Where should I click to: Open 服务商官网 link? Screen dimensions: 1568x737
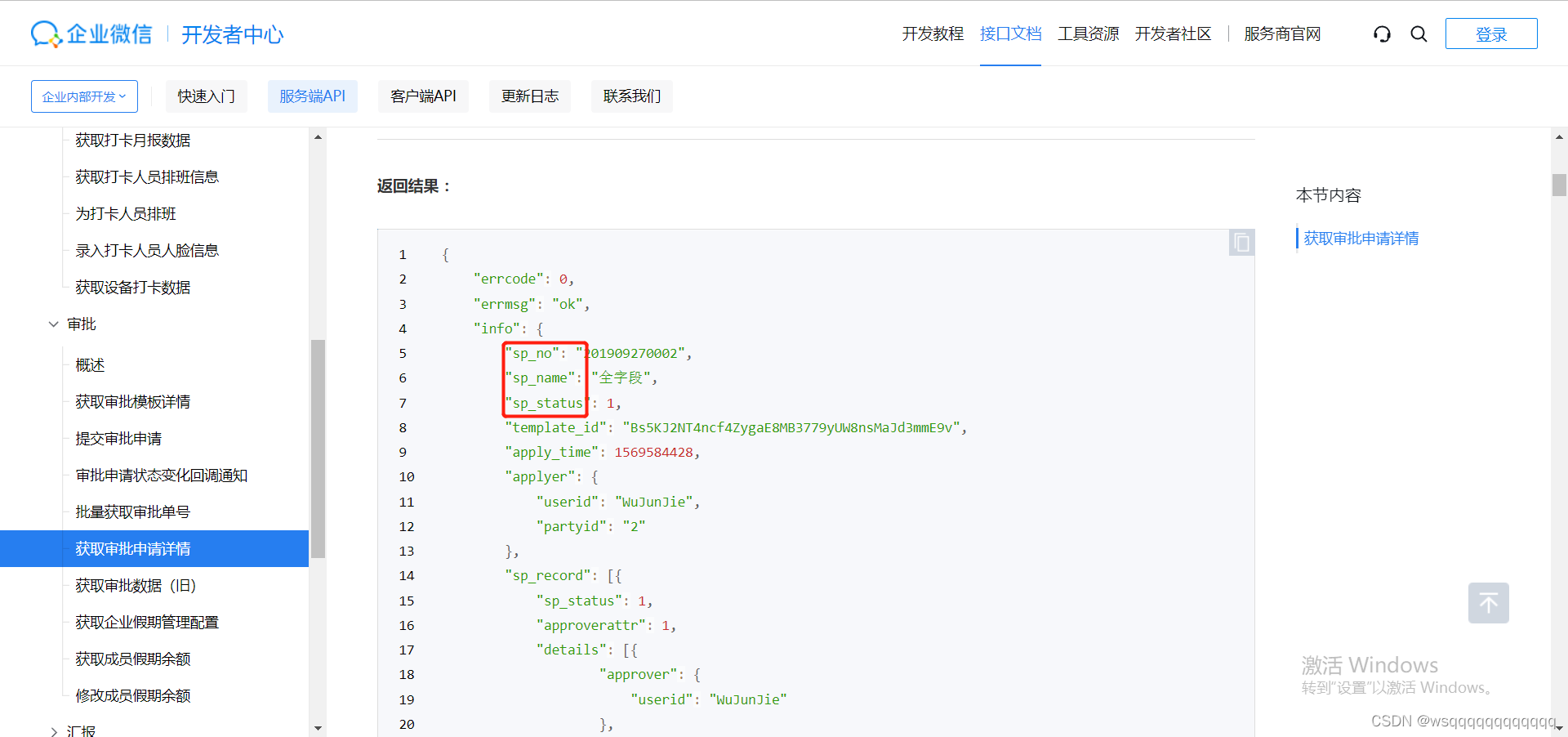(x=1282, y=33)
